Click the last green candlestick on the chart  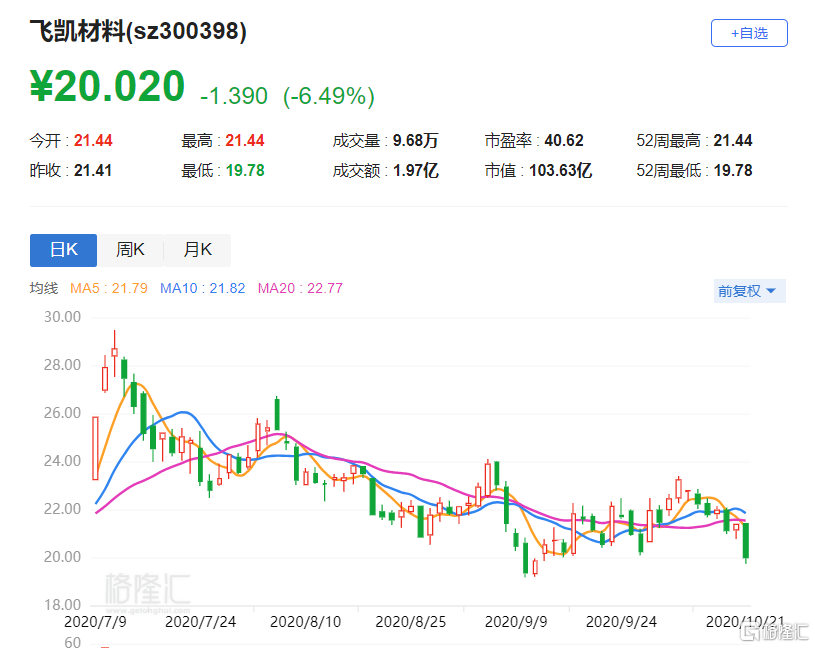(746, 540)
